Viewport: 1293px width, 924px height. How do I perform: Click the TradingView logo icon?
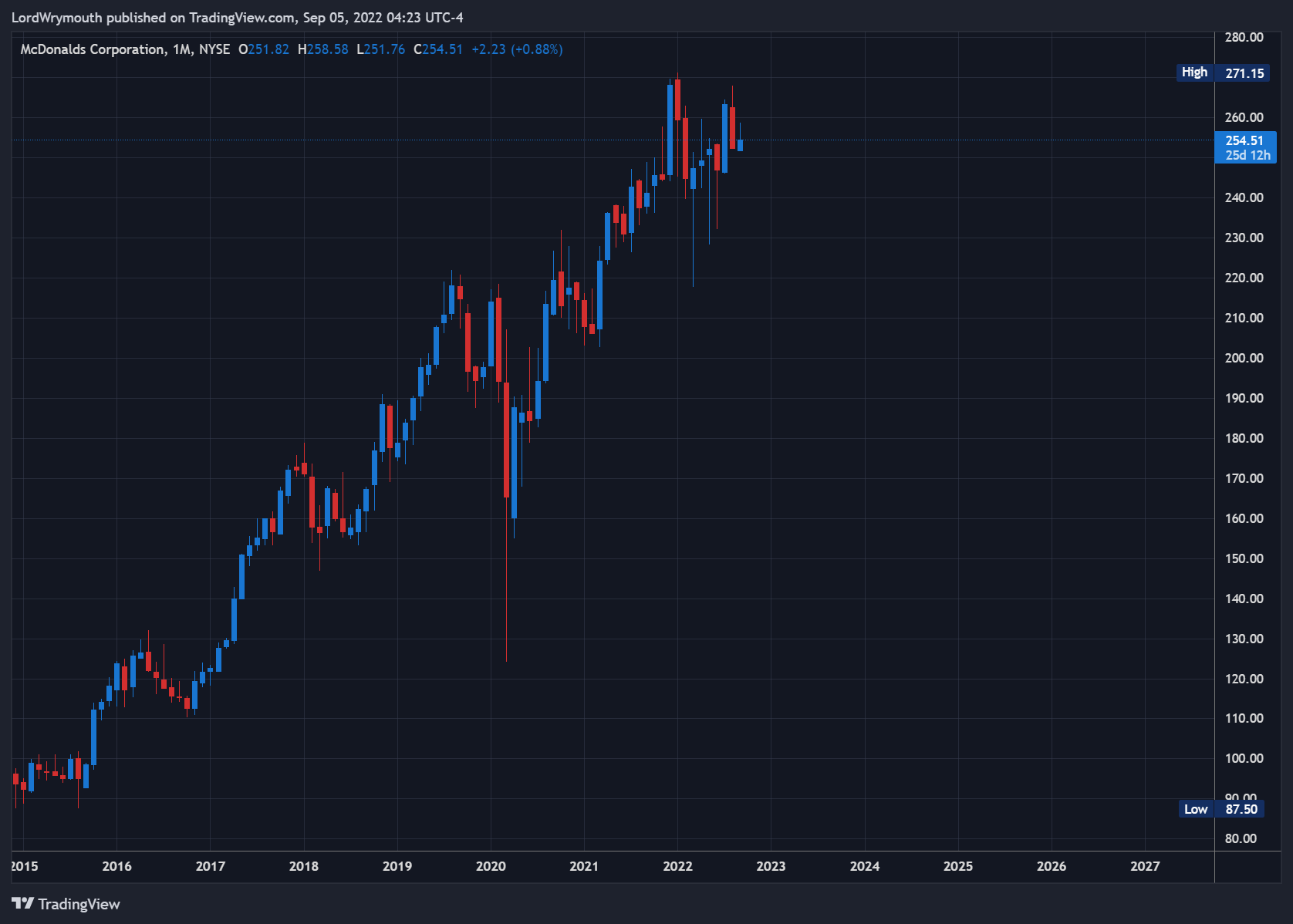22,903
